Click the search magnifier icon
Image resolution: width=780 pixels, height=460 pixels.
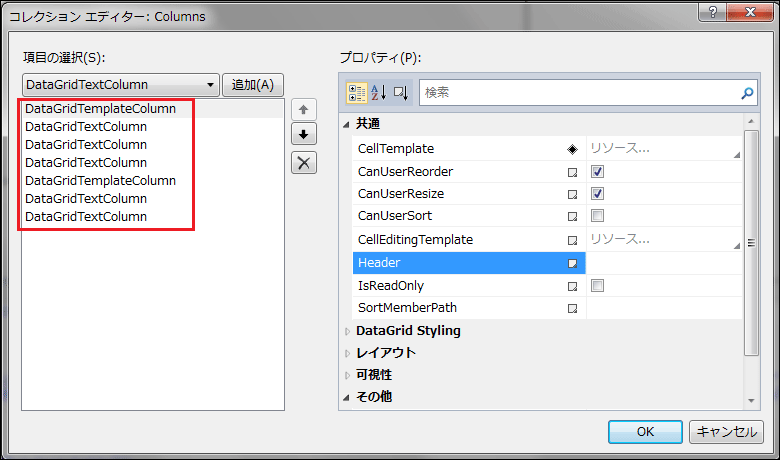click(x=747, y=93)
